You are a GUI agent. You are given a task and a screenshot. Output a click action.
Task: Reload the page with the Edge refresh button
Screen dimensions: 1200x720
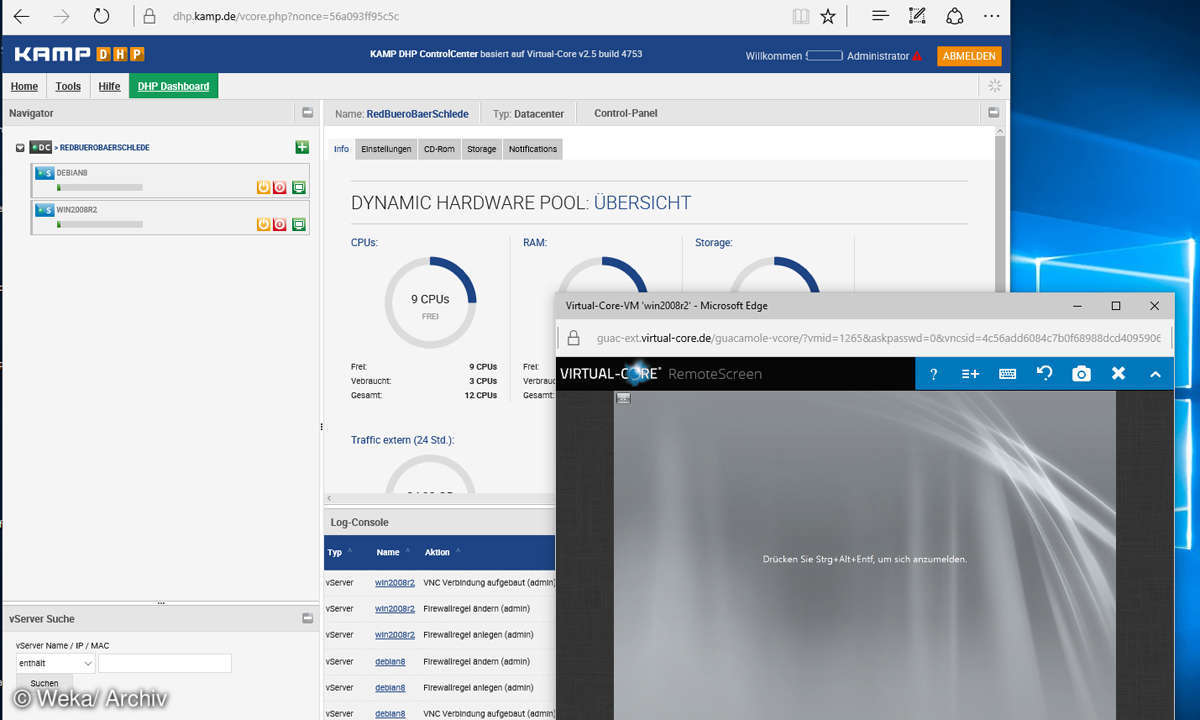[x=101, y=16]
